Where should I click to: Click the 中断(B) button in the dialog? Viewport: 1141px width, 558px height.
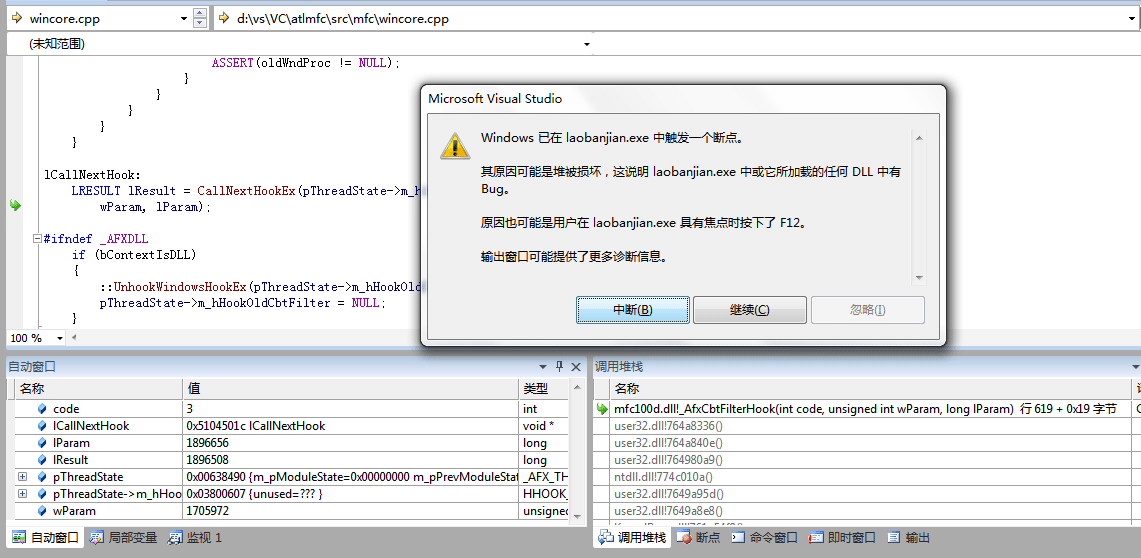coord(633,310)
